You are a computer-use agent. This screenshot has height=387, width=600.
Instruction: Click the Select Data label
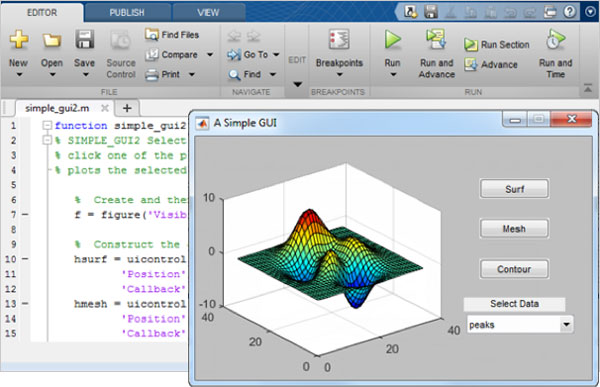(x=514, y=304)
